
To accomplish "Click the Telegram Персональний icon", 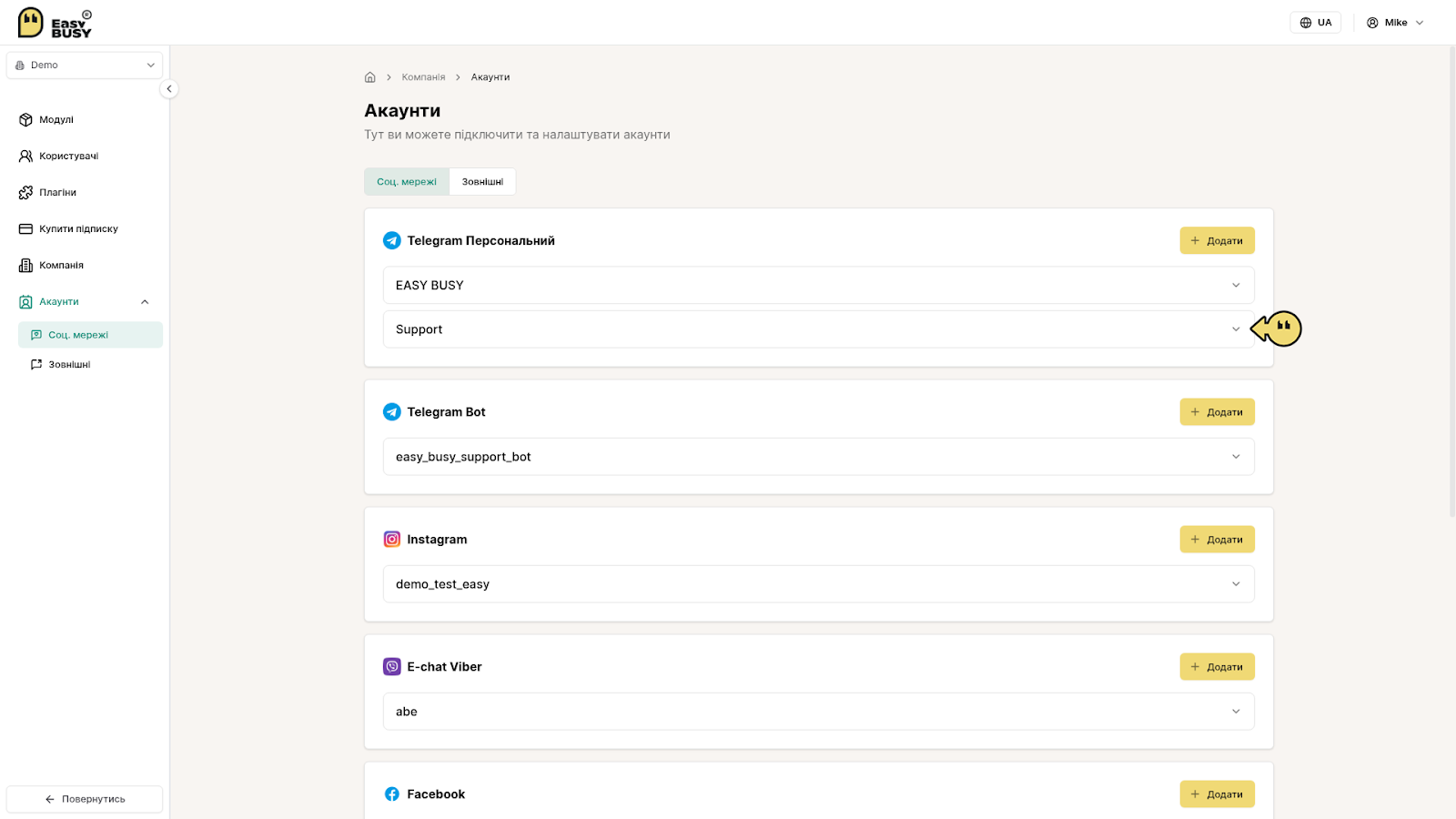I will pos(392,240).
